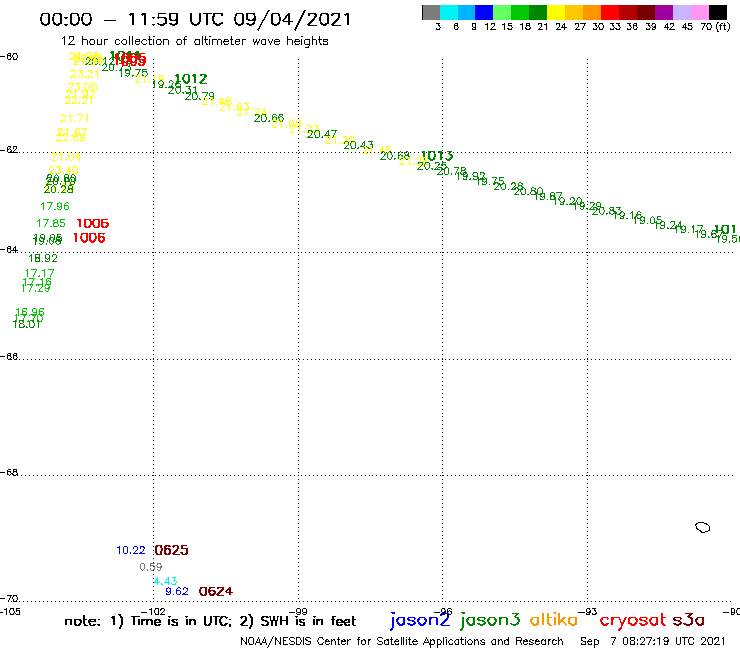Click the -64 latitude axis label

[x=9, y=249]
